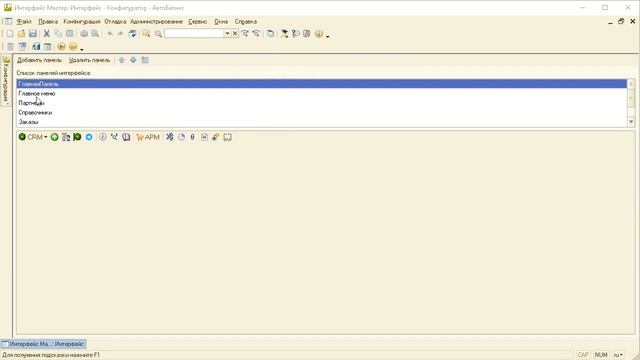The height and width of the screenshot is (360, 640).
Task: Click the move panel down arrow icon
Action: pyautogui.click(x=133, y=60)
